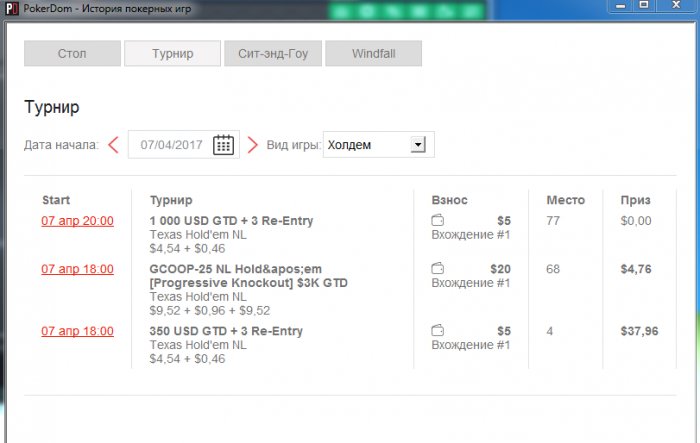Select GCOOP-25 NL Hold'em tournament title
Image resolution: width=700 pixels, height=443 pixels.
point(248,276)
